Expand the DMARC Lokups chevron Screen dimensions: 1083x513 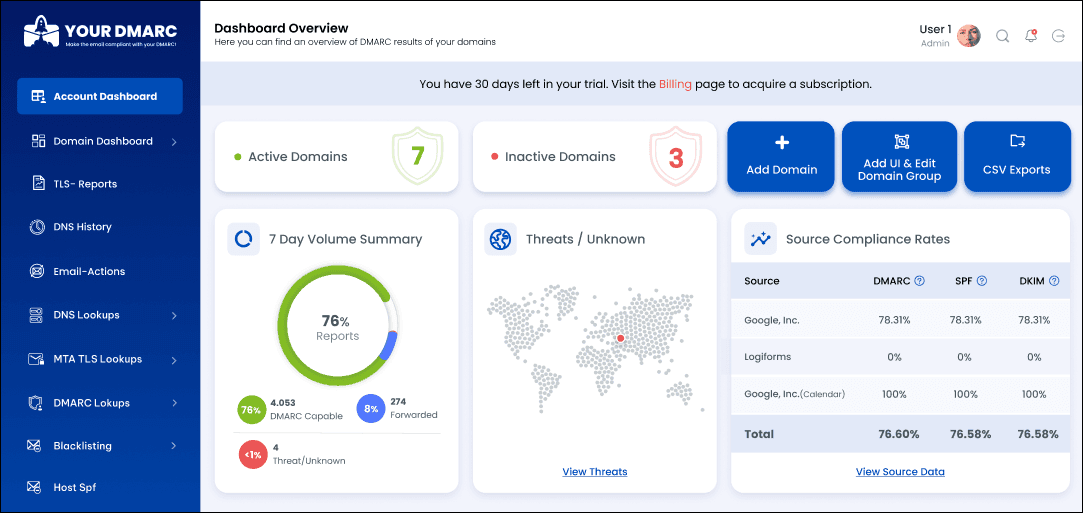pyautogui.click(x=174, y=403)
